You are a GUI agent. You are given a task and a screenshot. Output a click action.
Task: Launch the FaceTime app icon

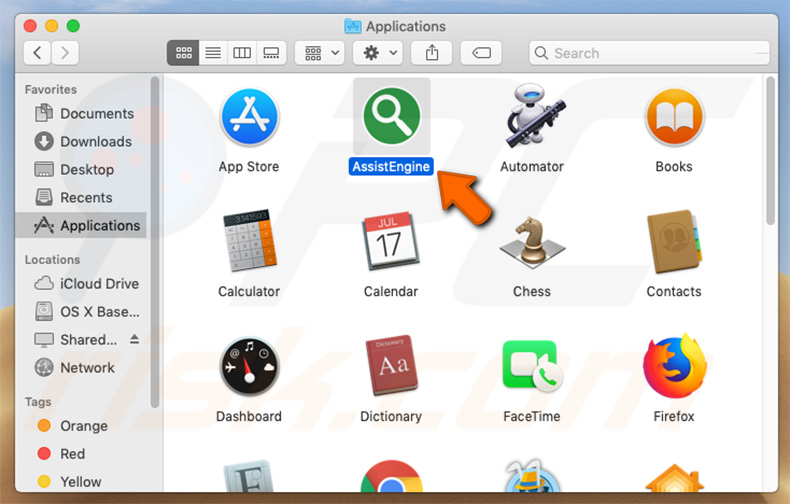pos(533,365)
